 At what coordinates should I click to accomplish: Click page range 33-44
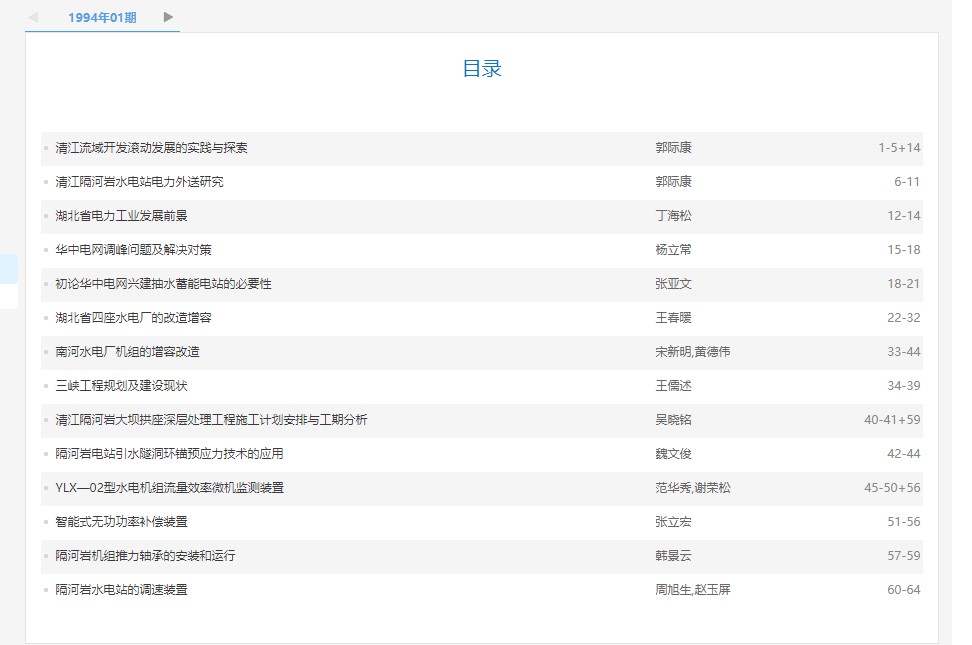[904, 352]
